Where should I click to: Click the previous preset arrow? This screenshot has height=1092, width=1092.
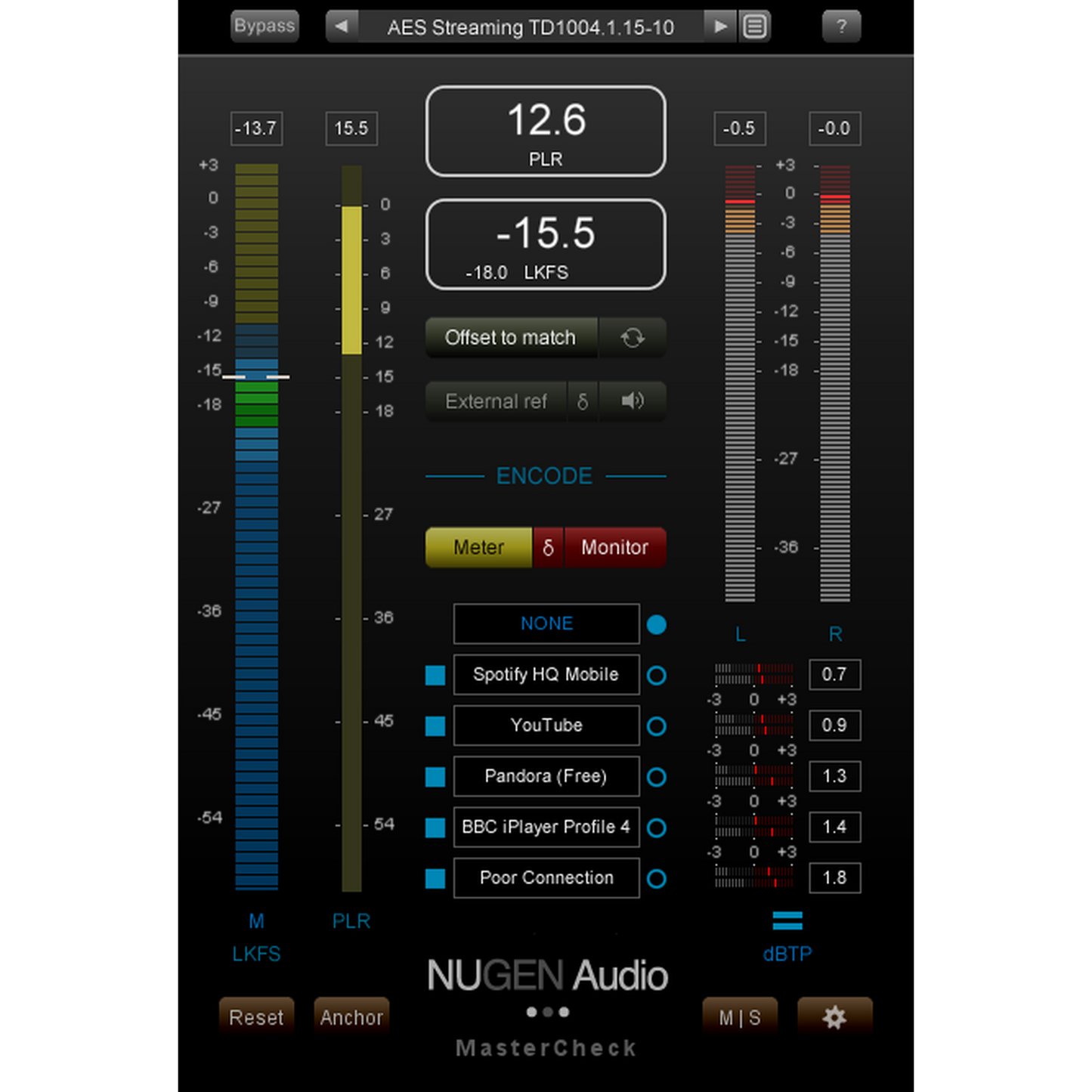tap(342, 26)
